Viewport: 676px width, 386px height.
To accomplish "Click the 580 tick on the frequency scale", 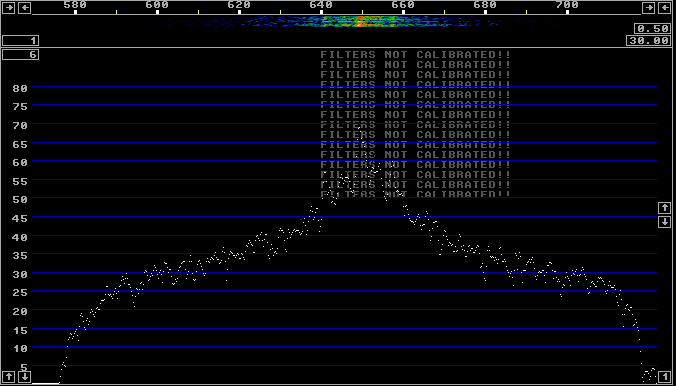I will click(x=75, y=12).
